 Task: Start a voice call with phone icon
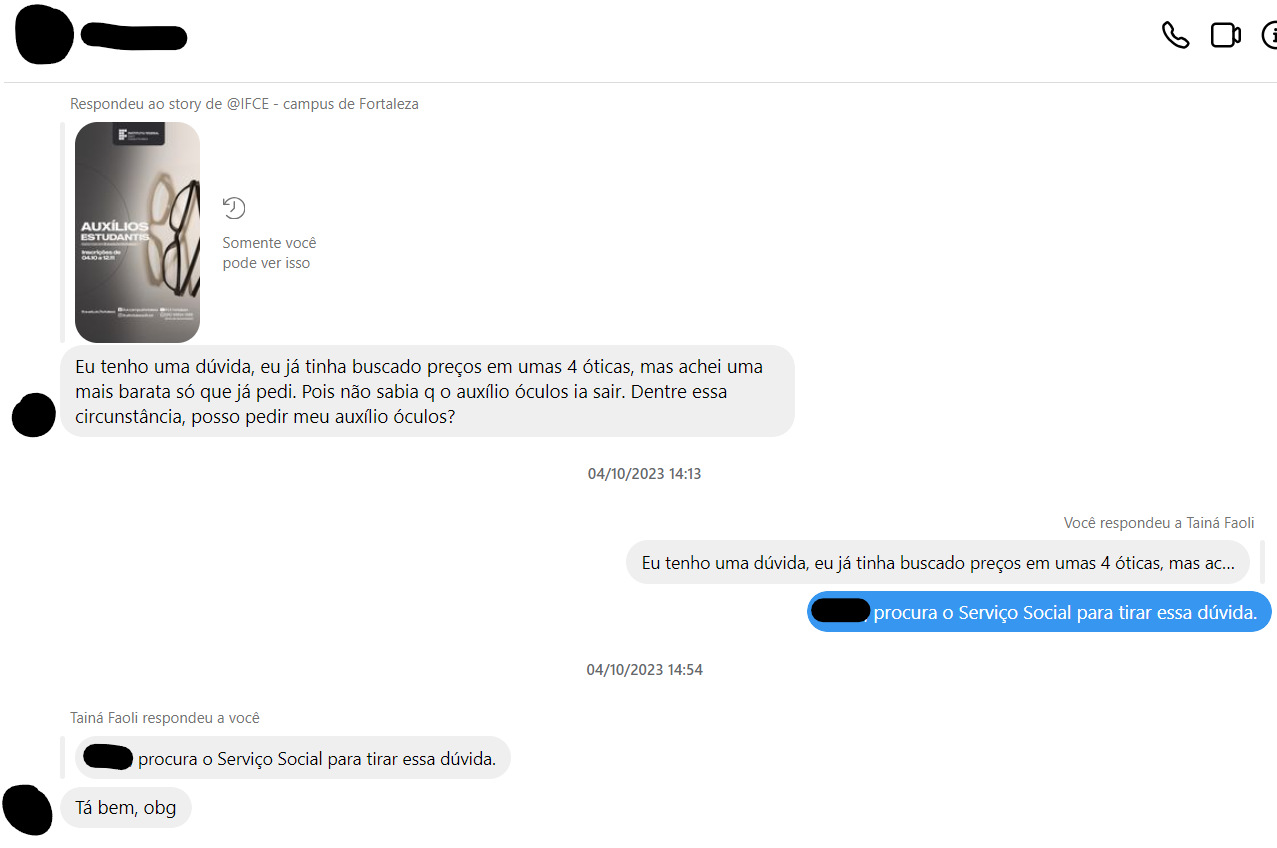pos(1175,35)
